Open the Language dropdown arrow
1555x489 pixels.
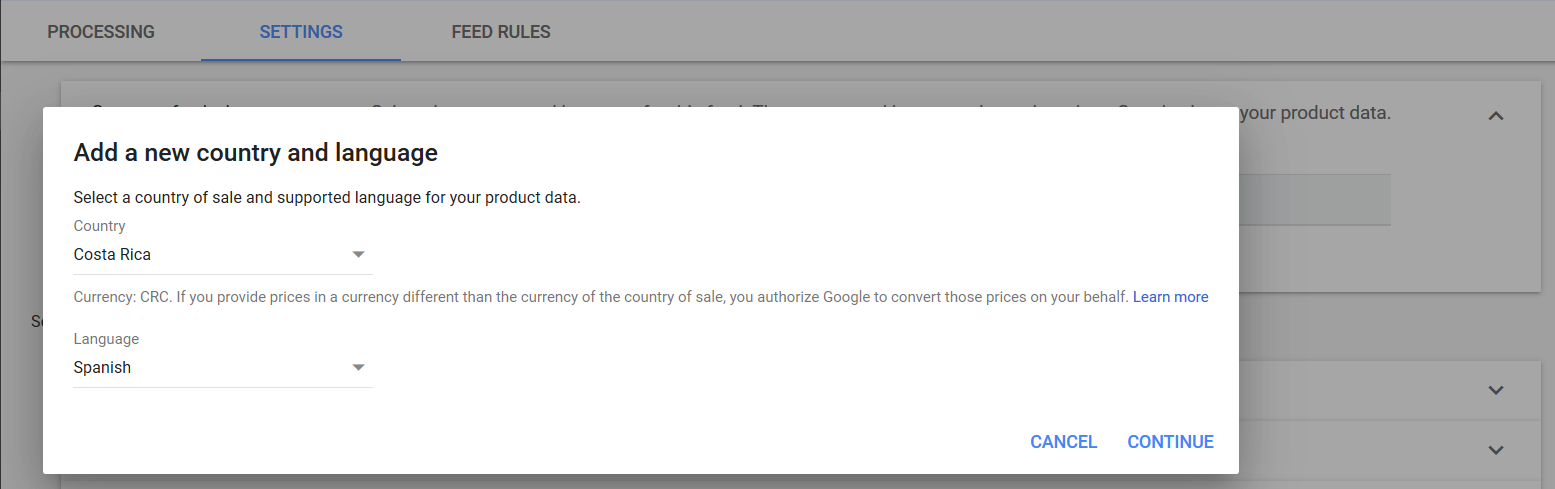click(359, 368)
